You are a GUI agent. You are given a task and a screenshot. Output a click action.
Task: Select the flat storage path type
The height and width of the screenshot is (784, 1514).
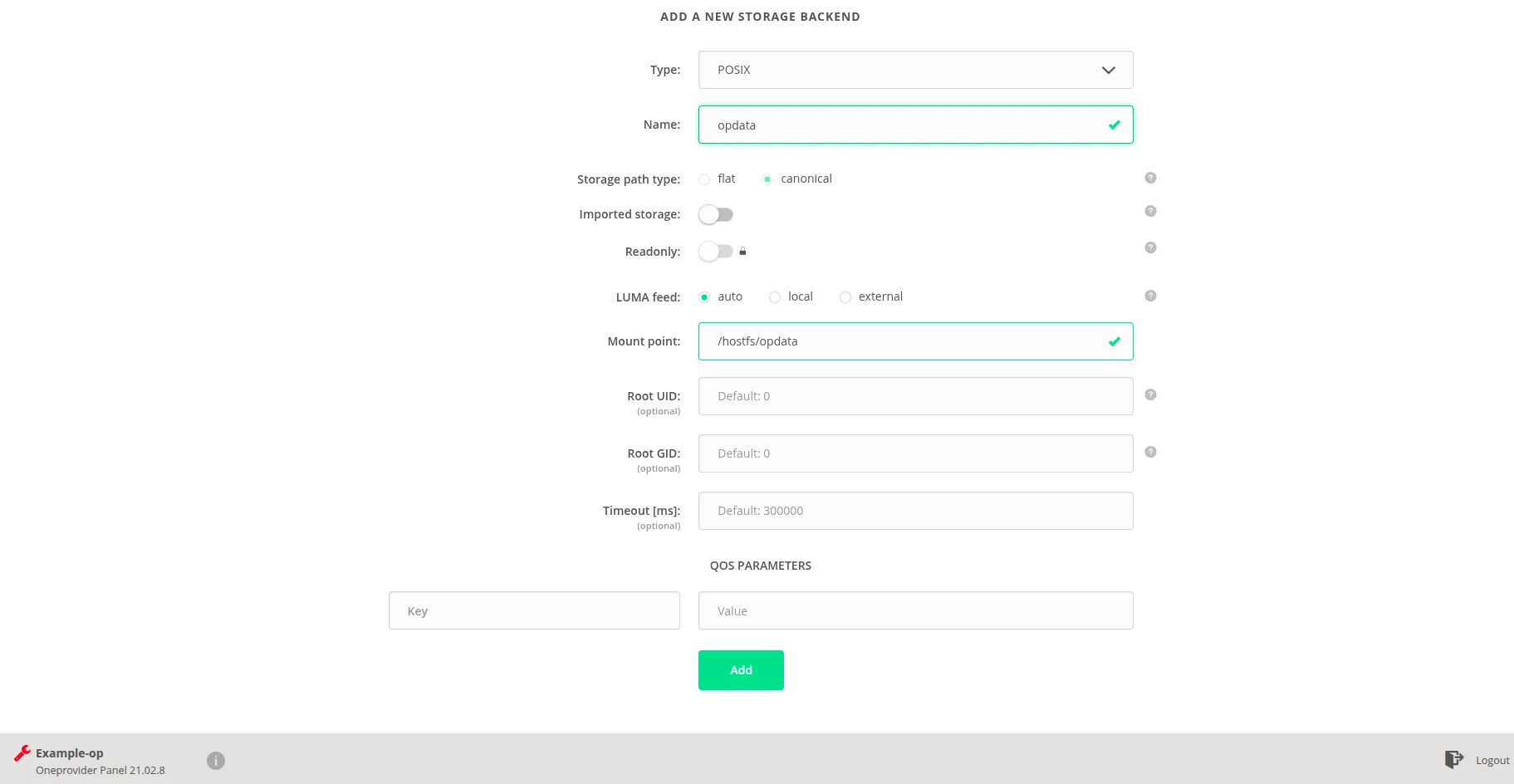704,179
